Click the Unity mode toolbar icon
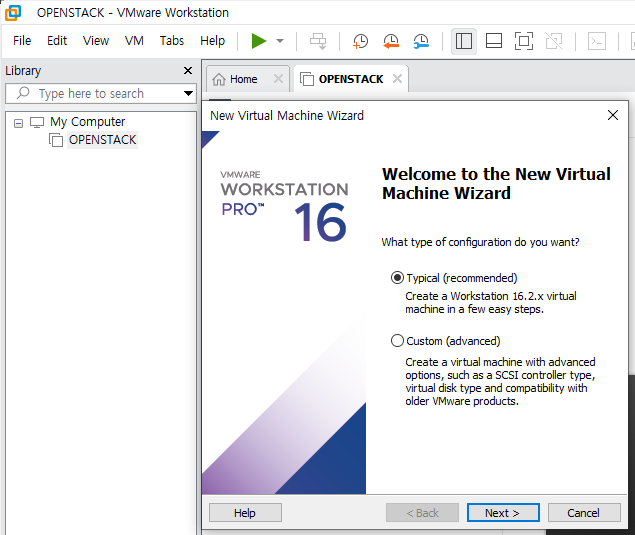The height and width of the screenshot is (535, 635). click(554, 41)
